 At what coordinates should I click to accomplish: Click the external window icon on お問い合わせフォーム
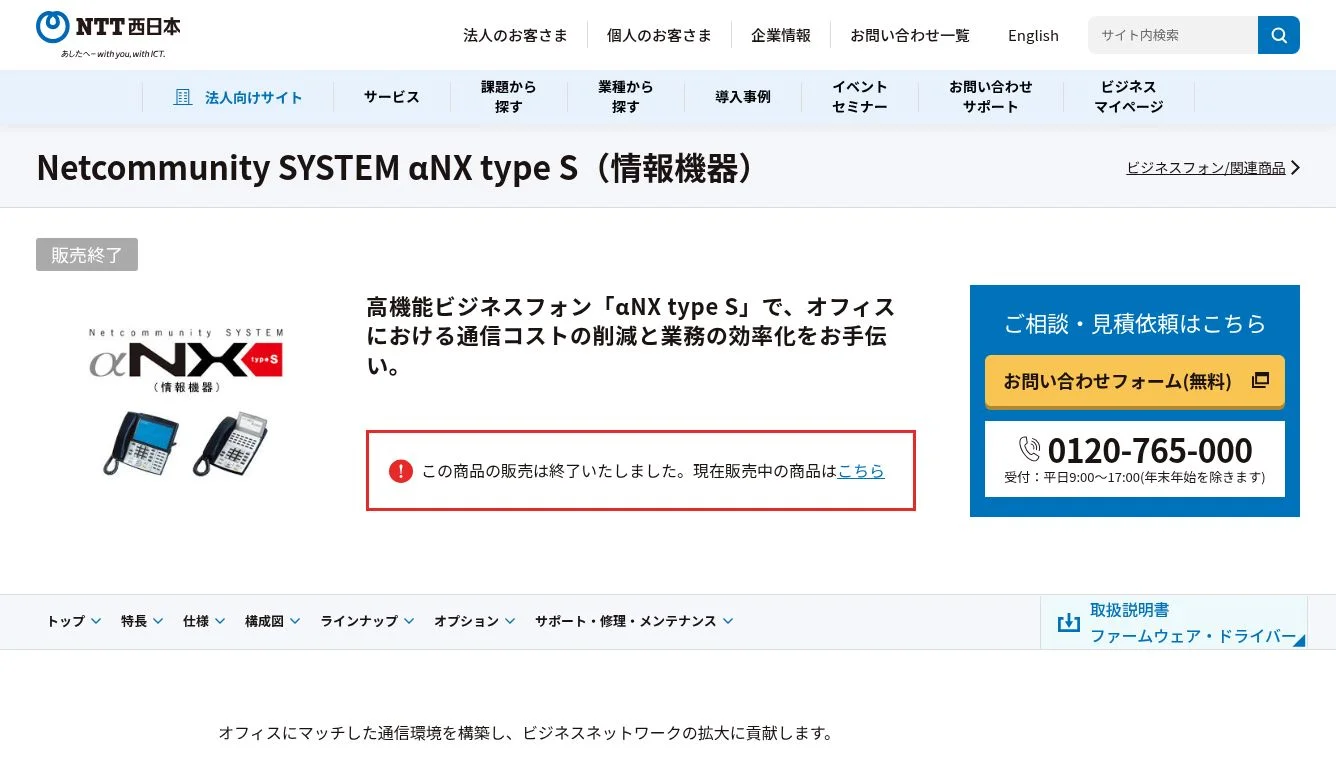[1260, 380]
